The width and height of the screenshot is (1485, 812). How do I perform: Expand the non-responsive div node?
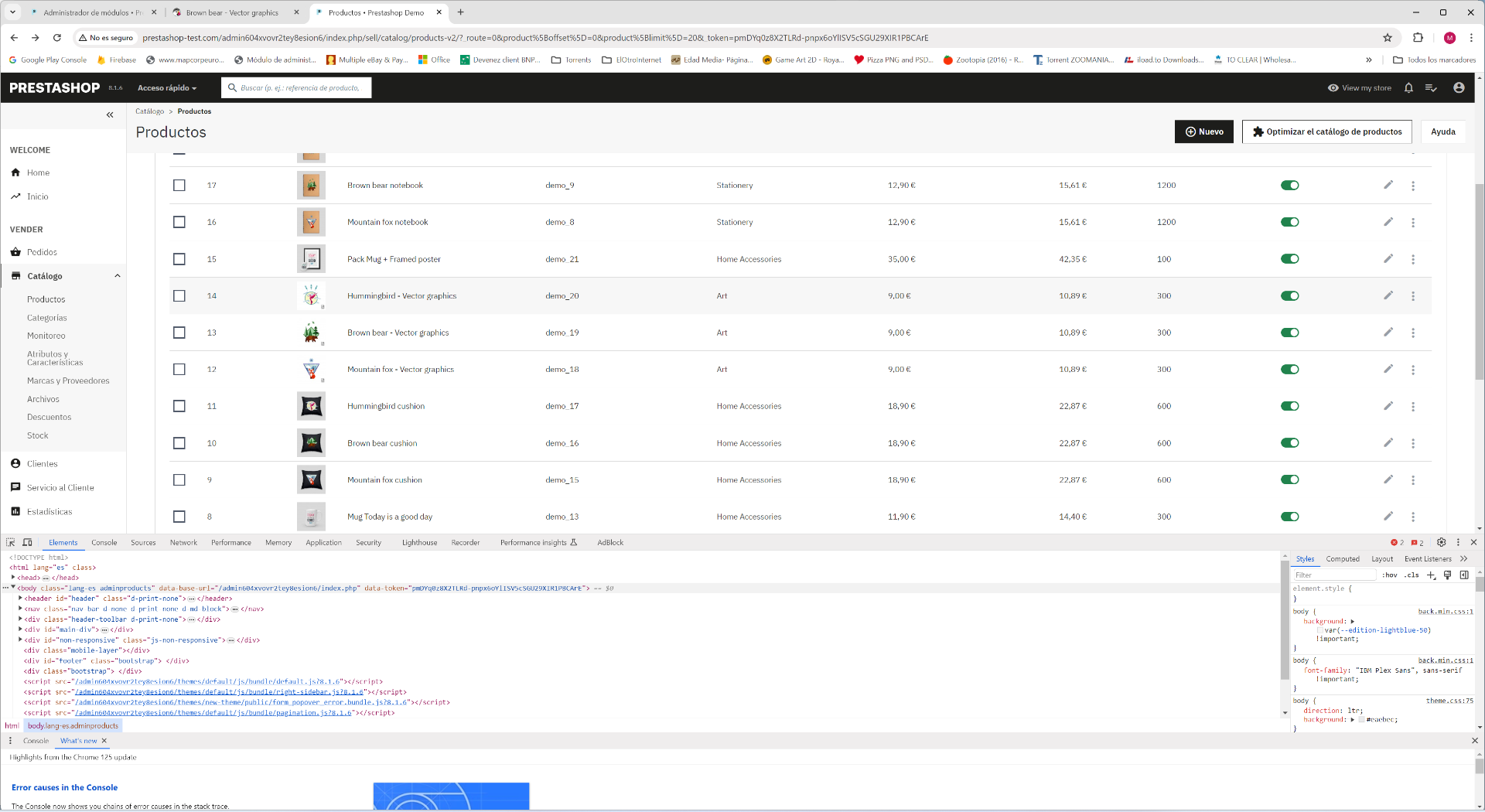click(x=20, y=640)
